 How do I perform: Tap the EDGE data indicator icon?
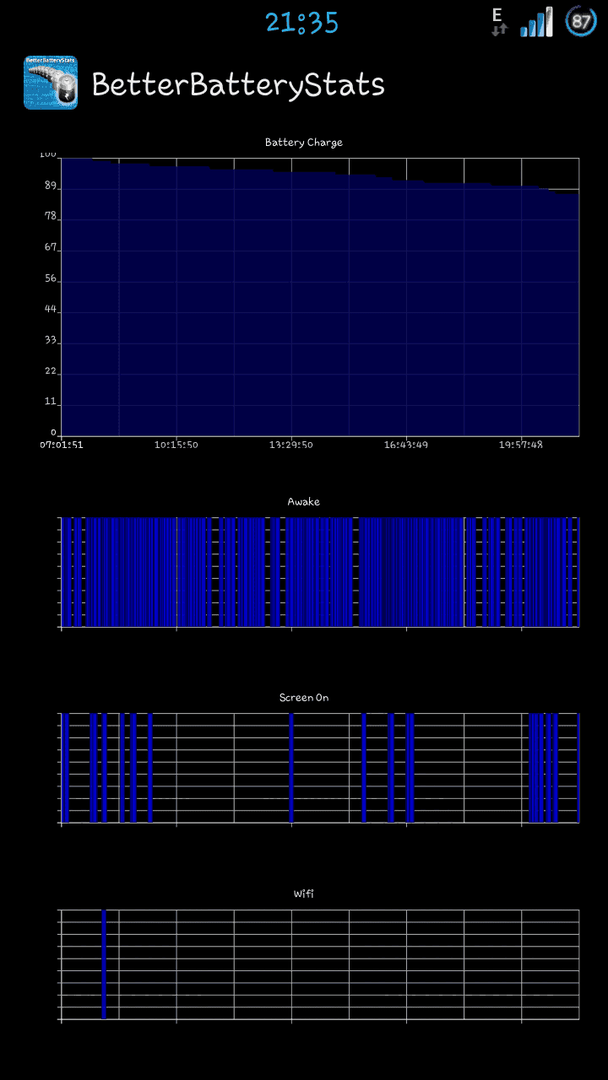pos(499,22)
